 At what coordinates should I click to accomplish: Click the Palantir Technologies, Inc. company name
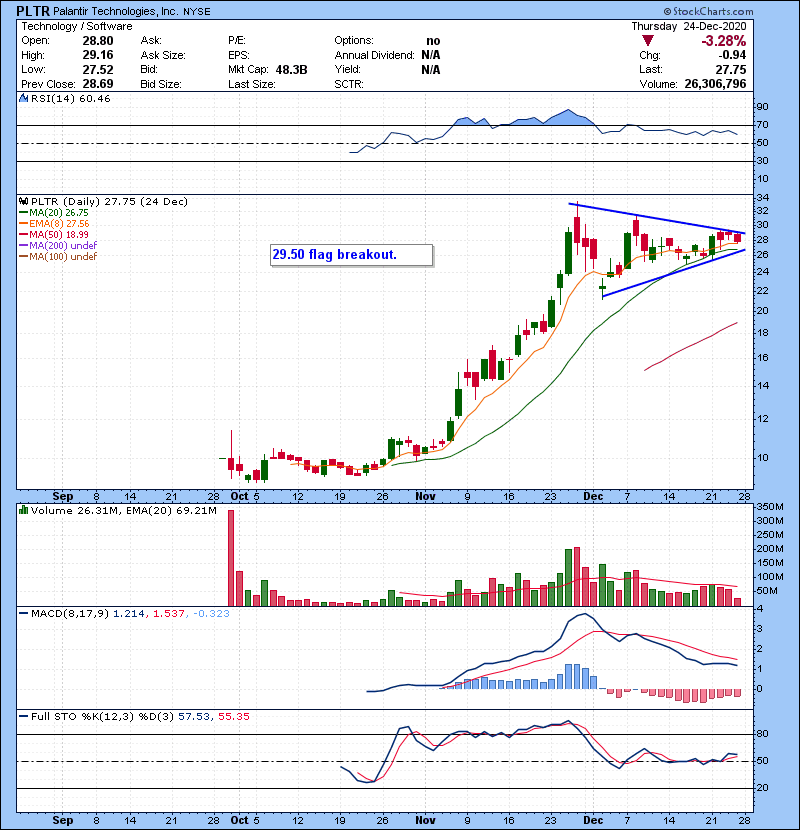click(116, 11)
